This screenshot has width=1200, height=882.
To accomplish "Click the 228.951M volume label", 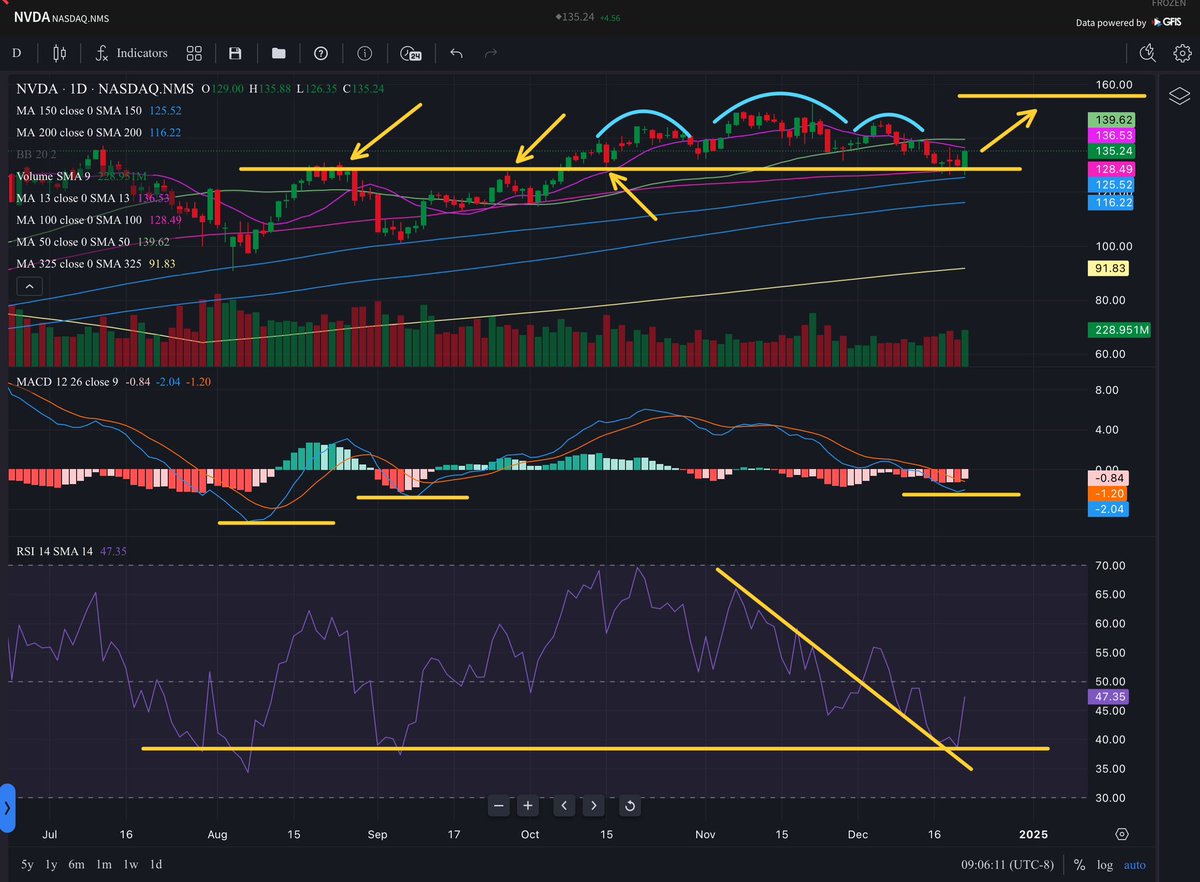I will click(x=1120, y=330).
